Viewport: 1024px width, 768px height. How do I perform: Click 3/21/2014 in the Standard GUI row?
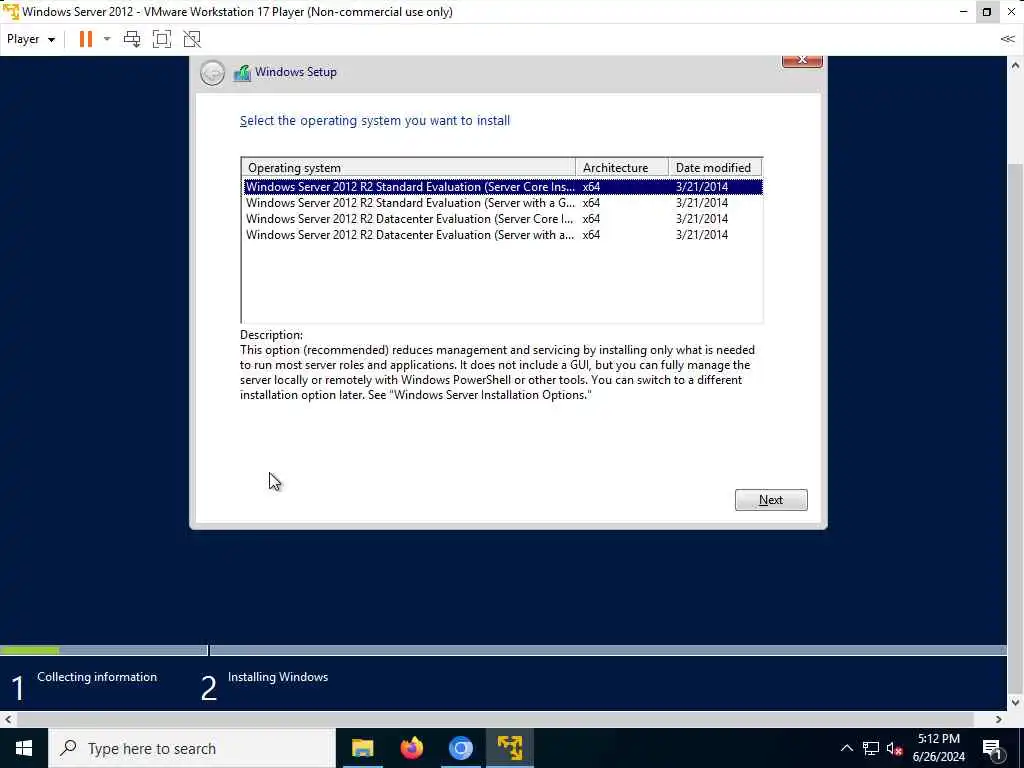701,203
